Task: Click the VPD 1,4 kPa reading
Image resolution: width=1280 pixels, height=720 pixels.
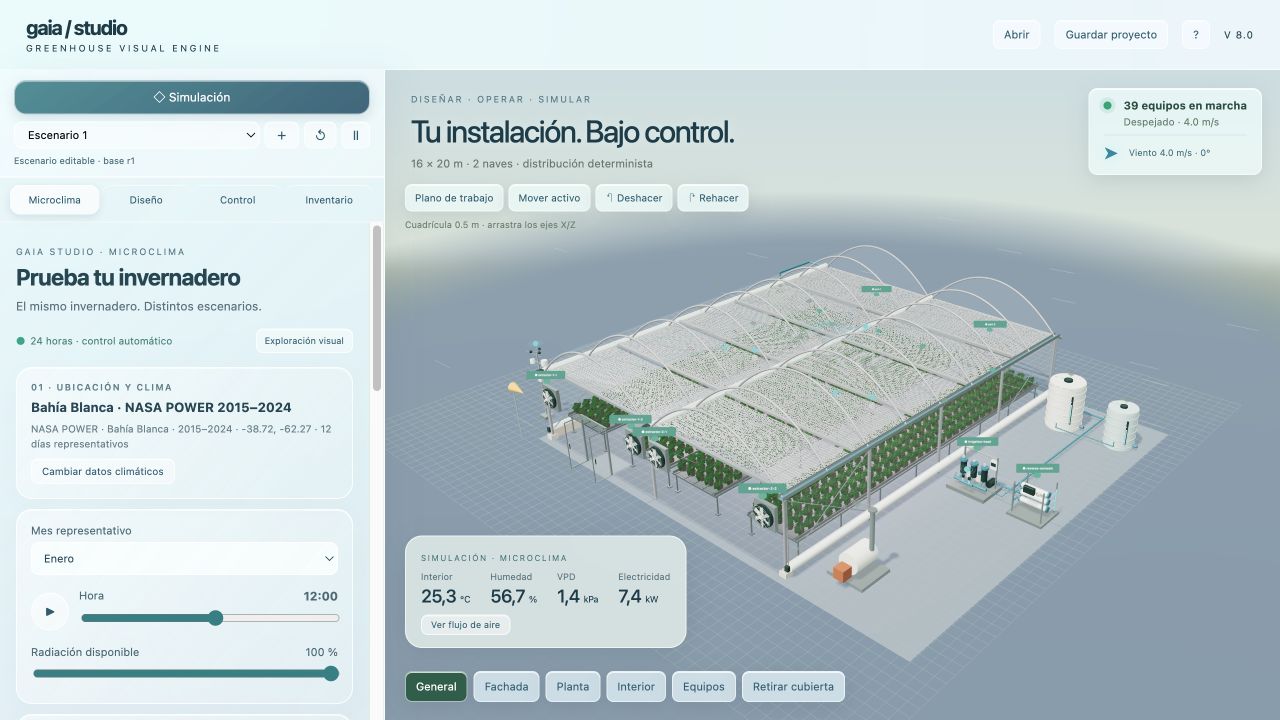Action: 578,590
